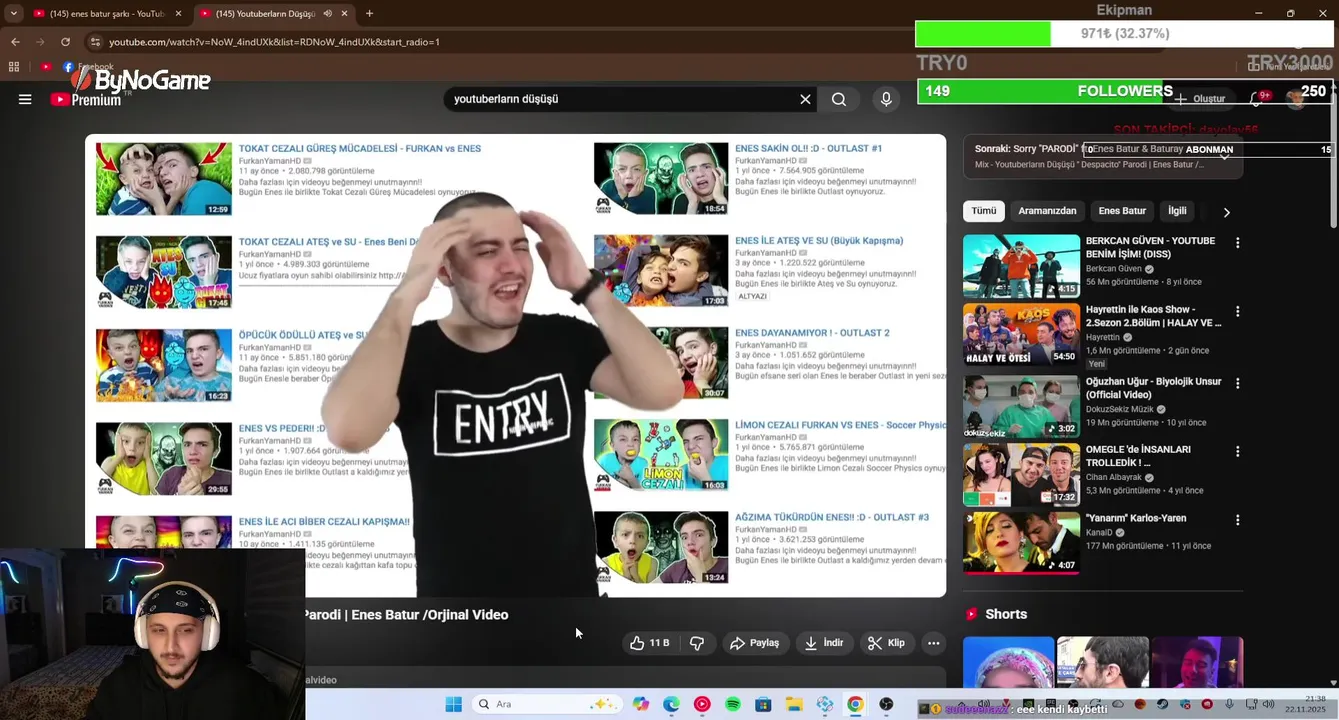Viewport: 1339px width, 720px height.
Task: Select the Tümü filter chip
Action: (984, 211)
